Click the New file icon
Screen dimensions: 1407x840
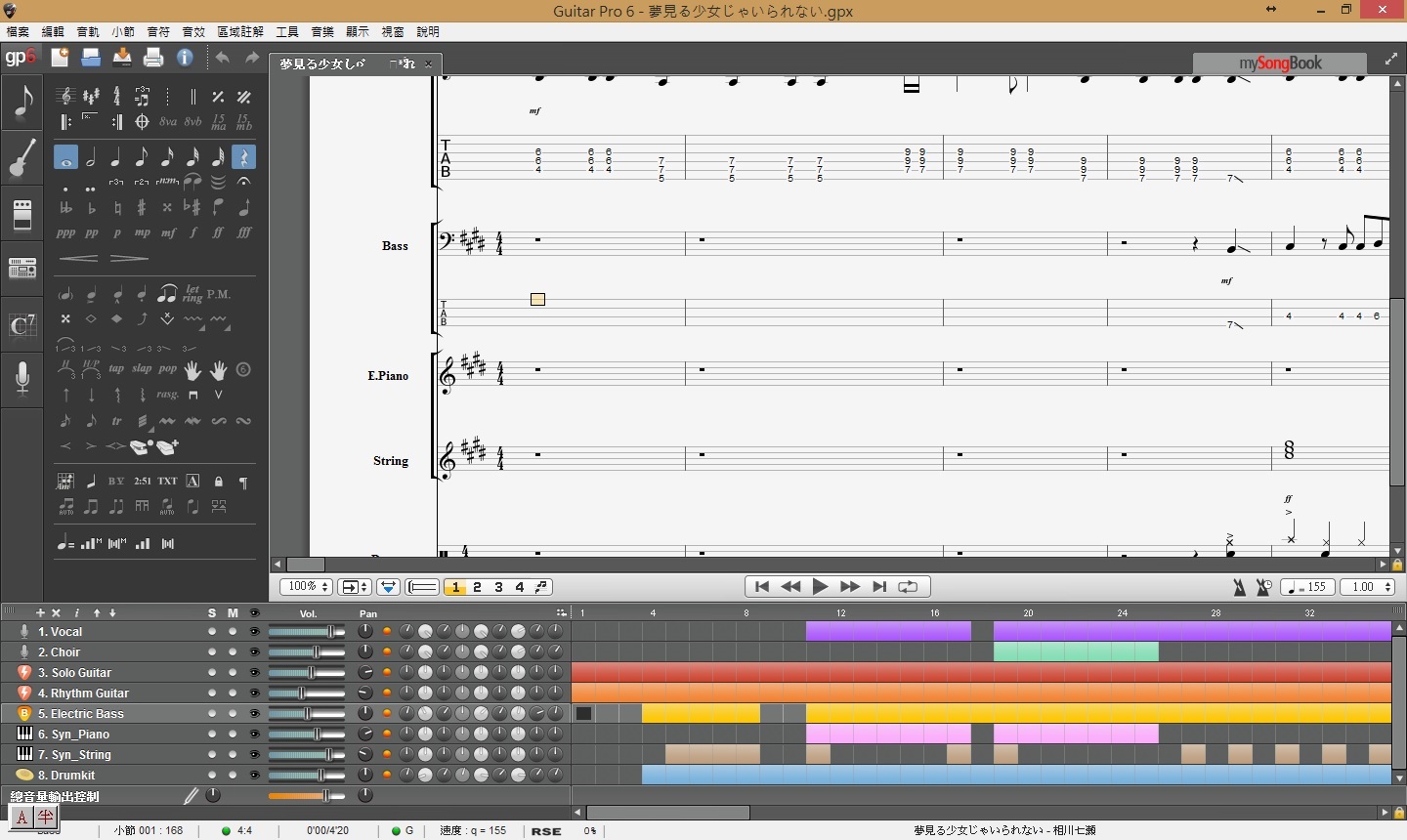(x=60, y=58)
